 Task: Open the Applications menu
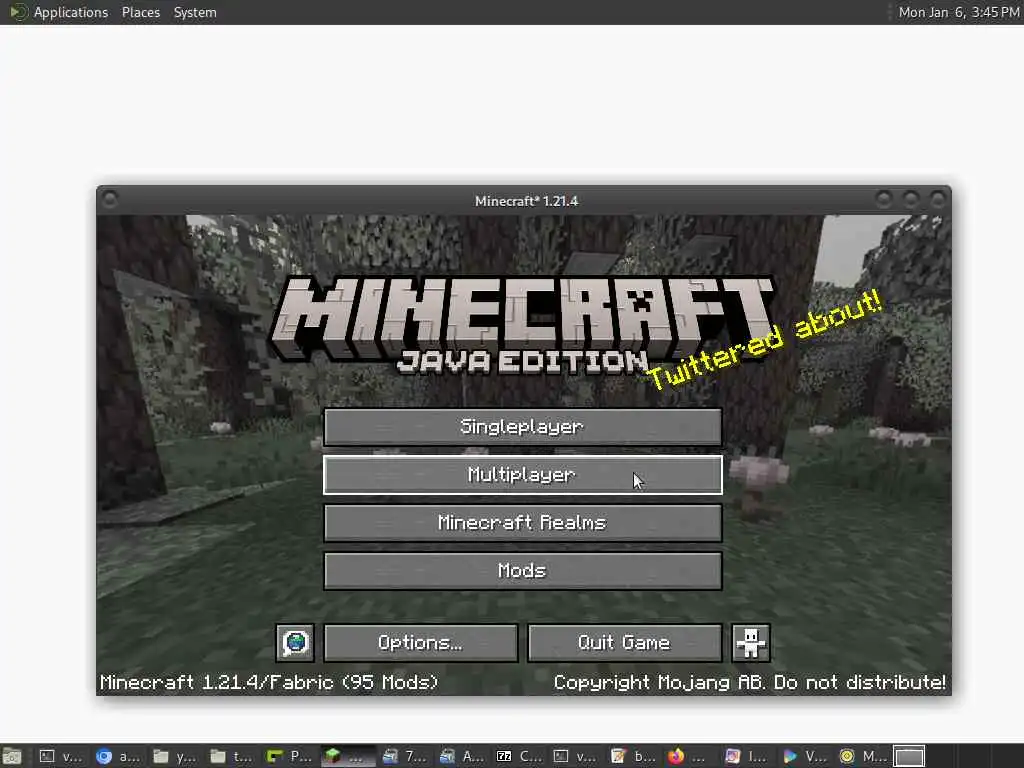(x=71, y=12)
